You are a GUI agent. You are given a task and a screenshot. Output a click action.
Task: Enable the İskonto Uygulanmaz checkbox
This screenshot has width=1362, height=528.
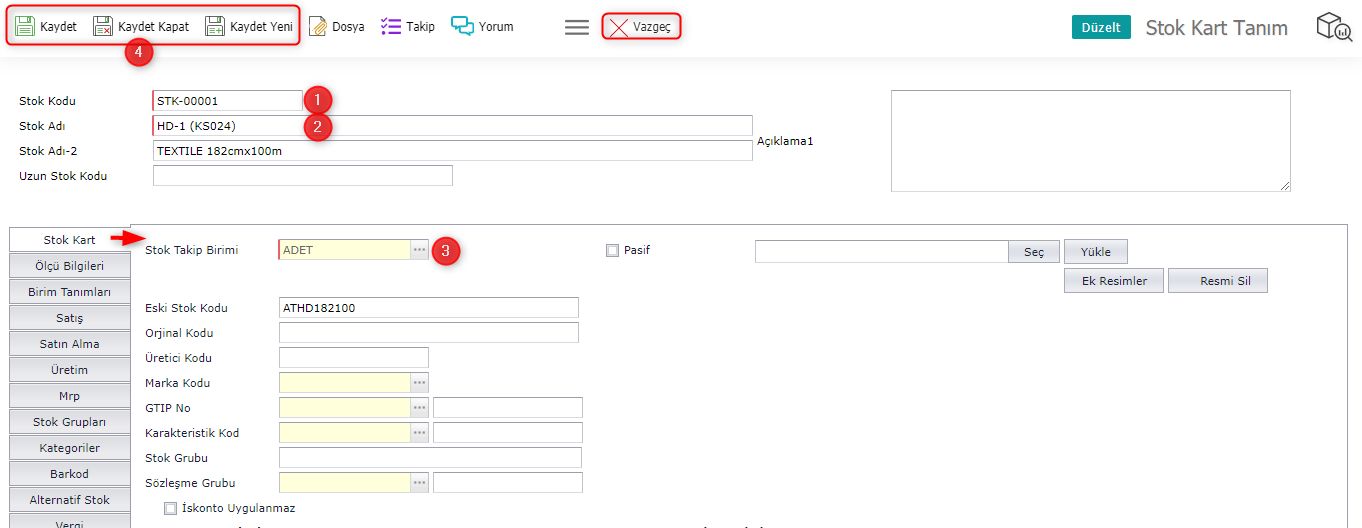pyautogui.click(x=170, y=508)
